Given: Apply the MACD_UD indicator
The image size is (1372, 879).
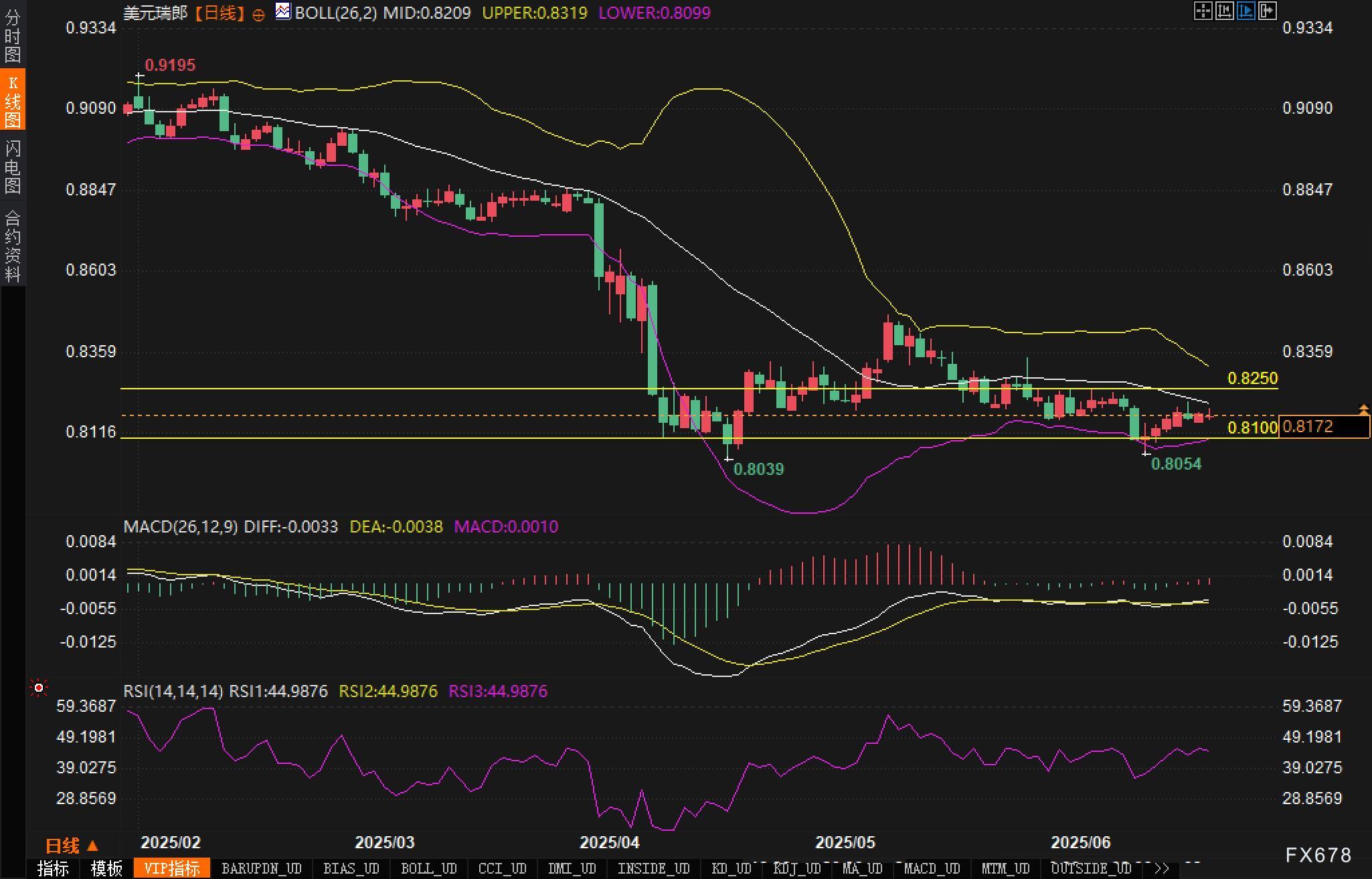Looking at the screenshot, I should tap(932, 868).
